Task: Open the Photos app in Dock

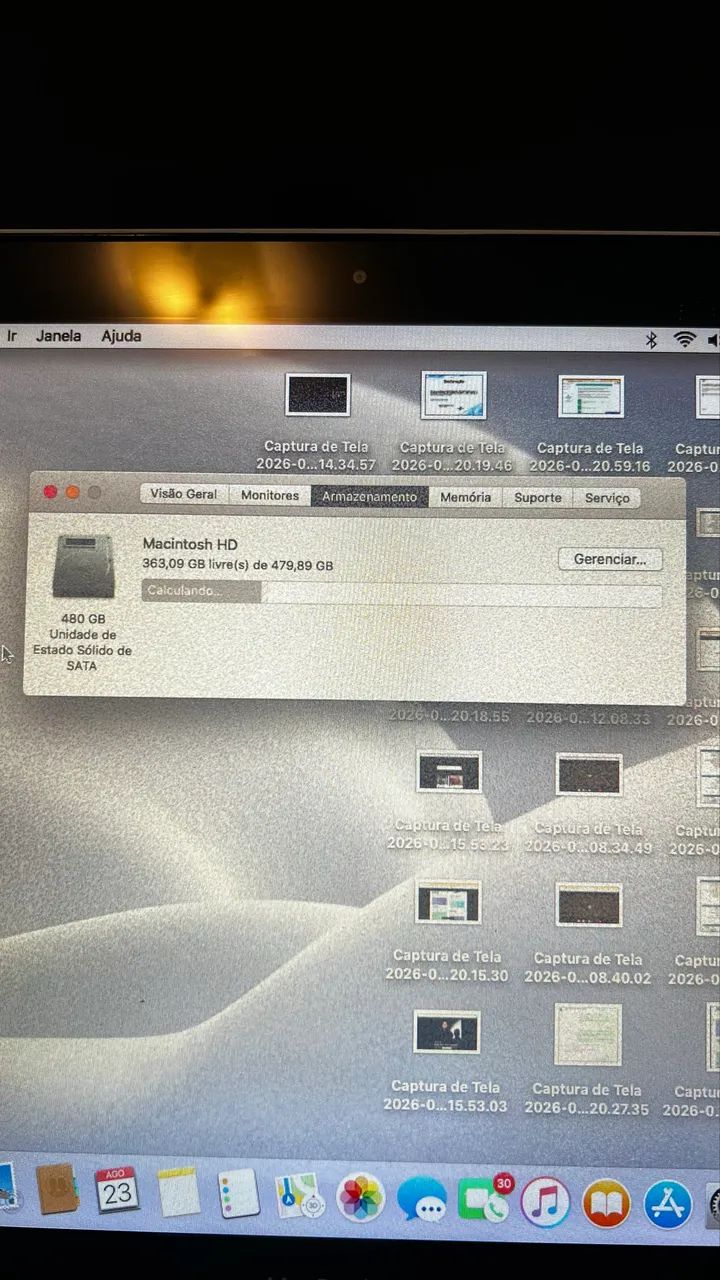Action: coord(360,1198)
